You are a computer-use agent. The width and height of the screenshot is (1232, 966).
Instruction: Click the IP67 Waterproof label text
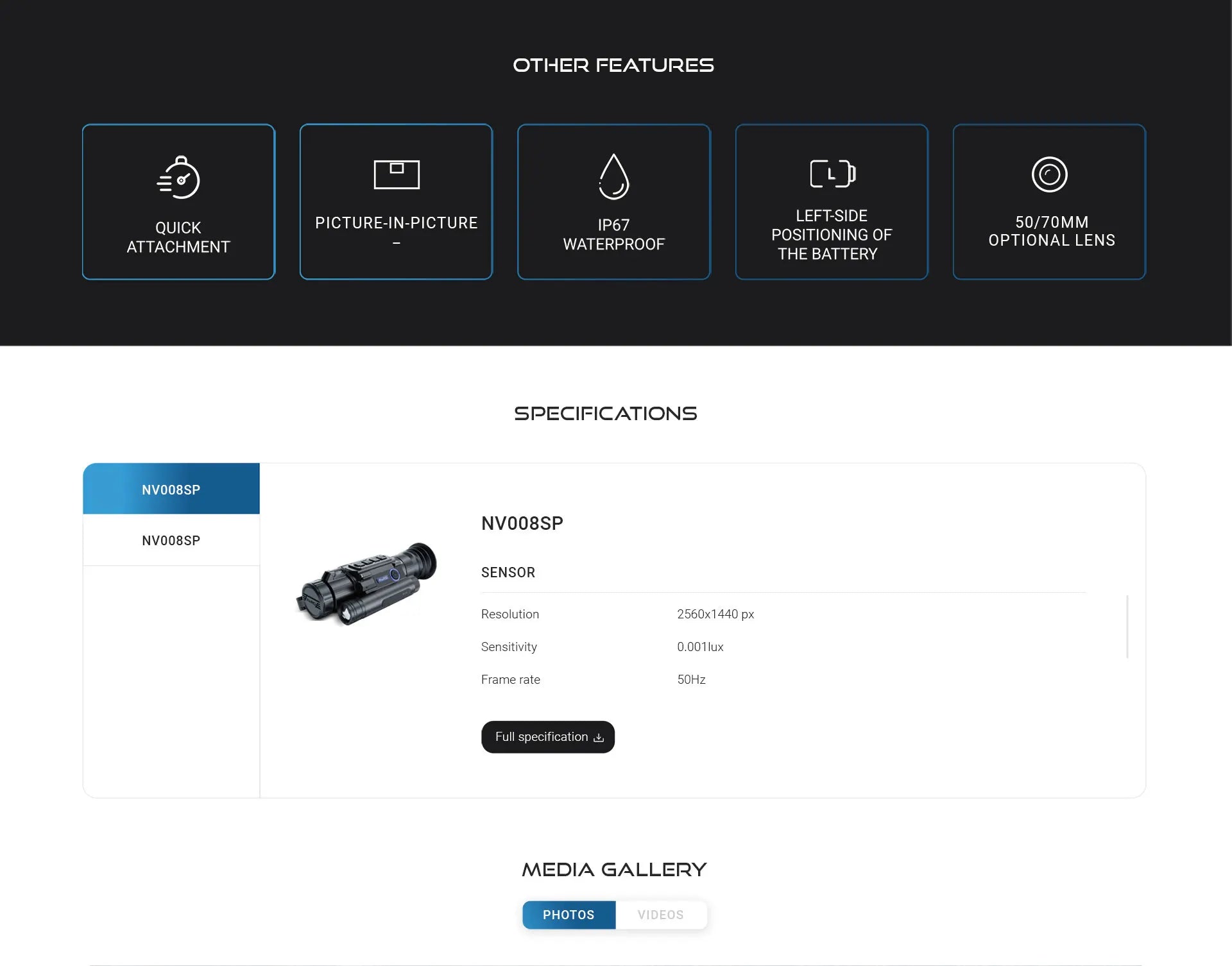click(x=613, y=235)
